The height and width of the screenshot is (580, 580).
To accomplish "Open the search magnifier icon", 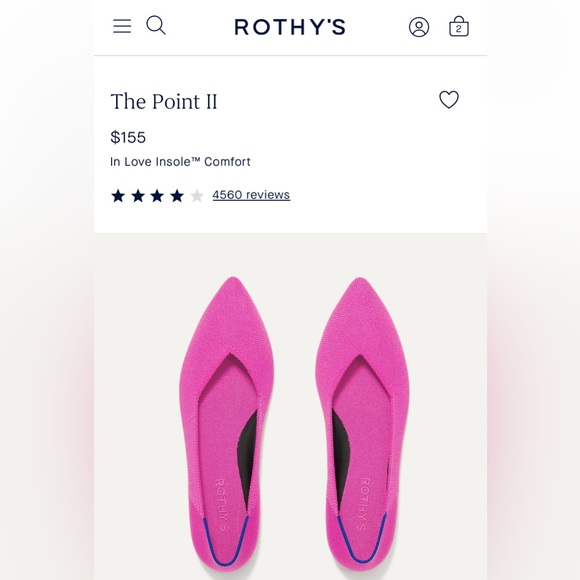I will click(x=156, y=25).
